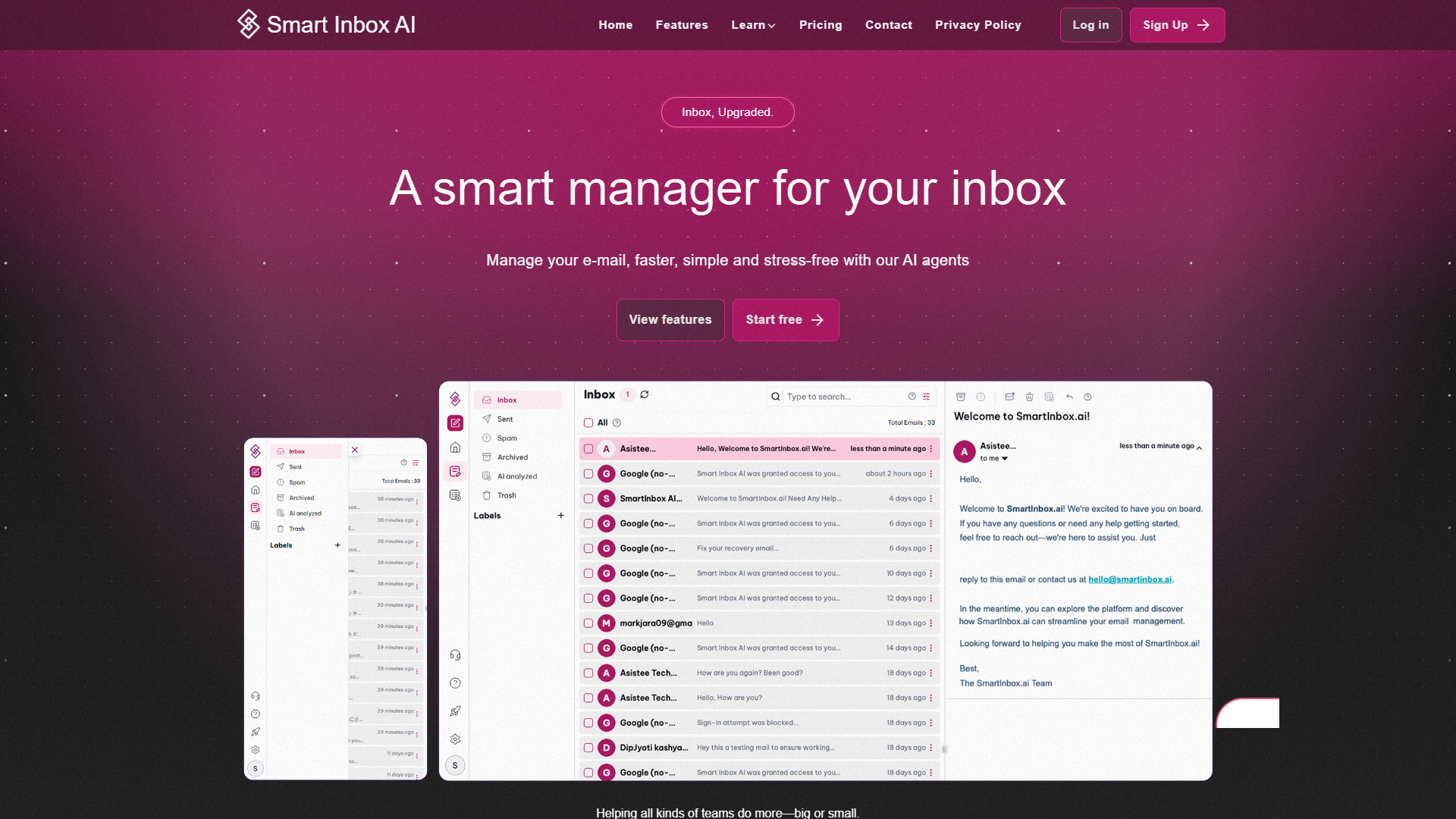Check the SmartInbox AI welcome email checkbox

point(588,499)
